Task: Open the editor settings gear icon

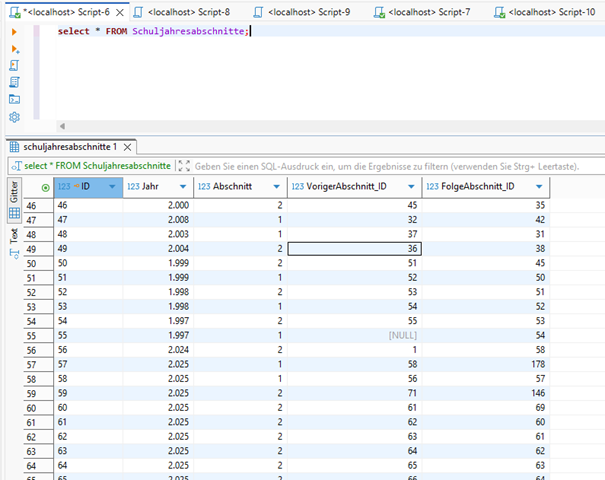Action: click(x=14, y=117)
